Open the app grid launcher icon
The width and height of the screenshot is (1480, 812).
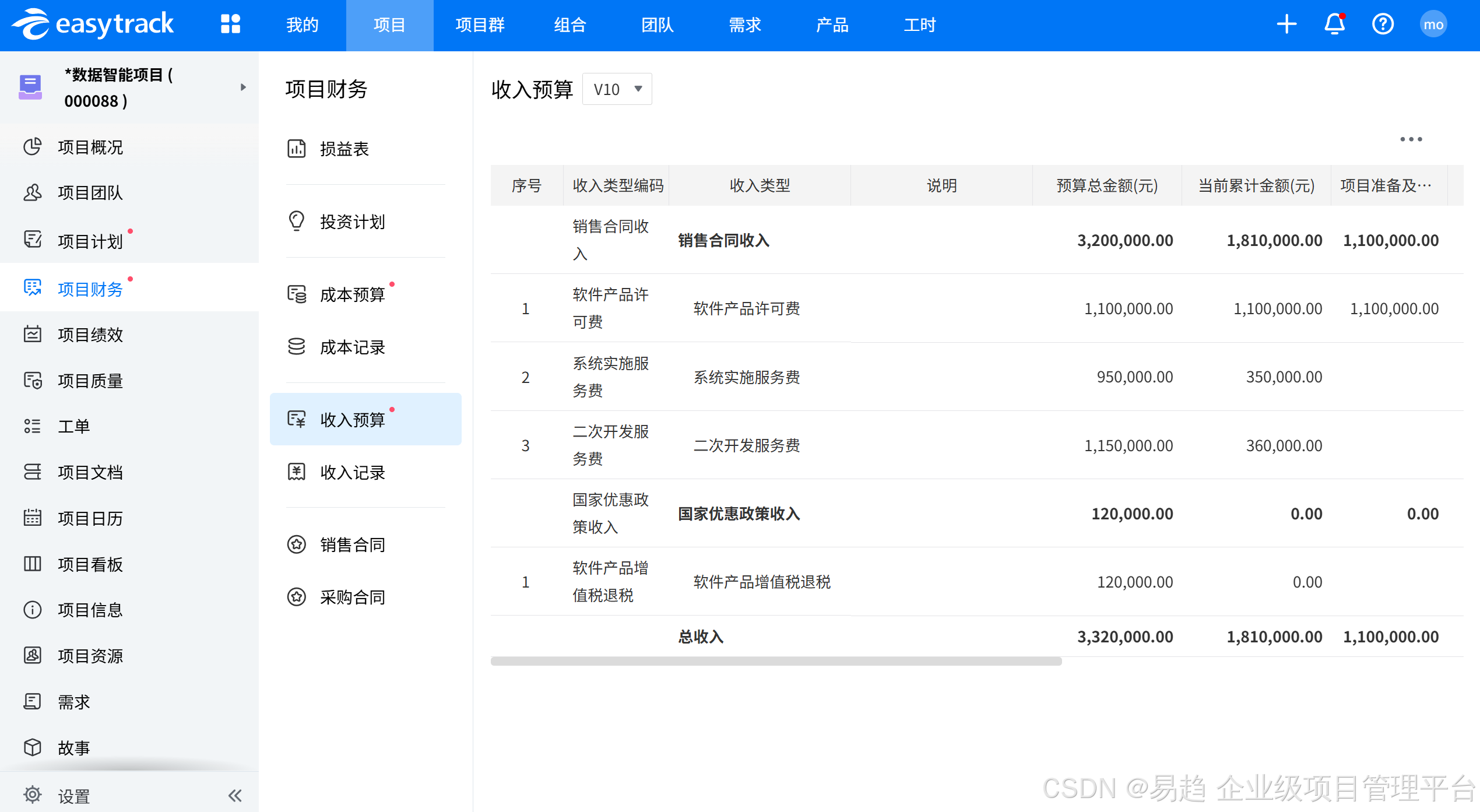[230, 24]
